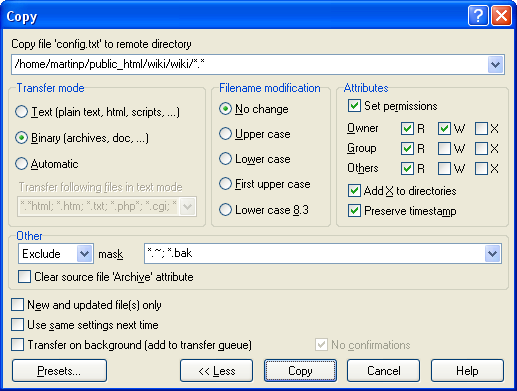Viewport: 517px width, 391px height.
Task: Enable Use same settings next time
Action: tap(17, 325)
